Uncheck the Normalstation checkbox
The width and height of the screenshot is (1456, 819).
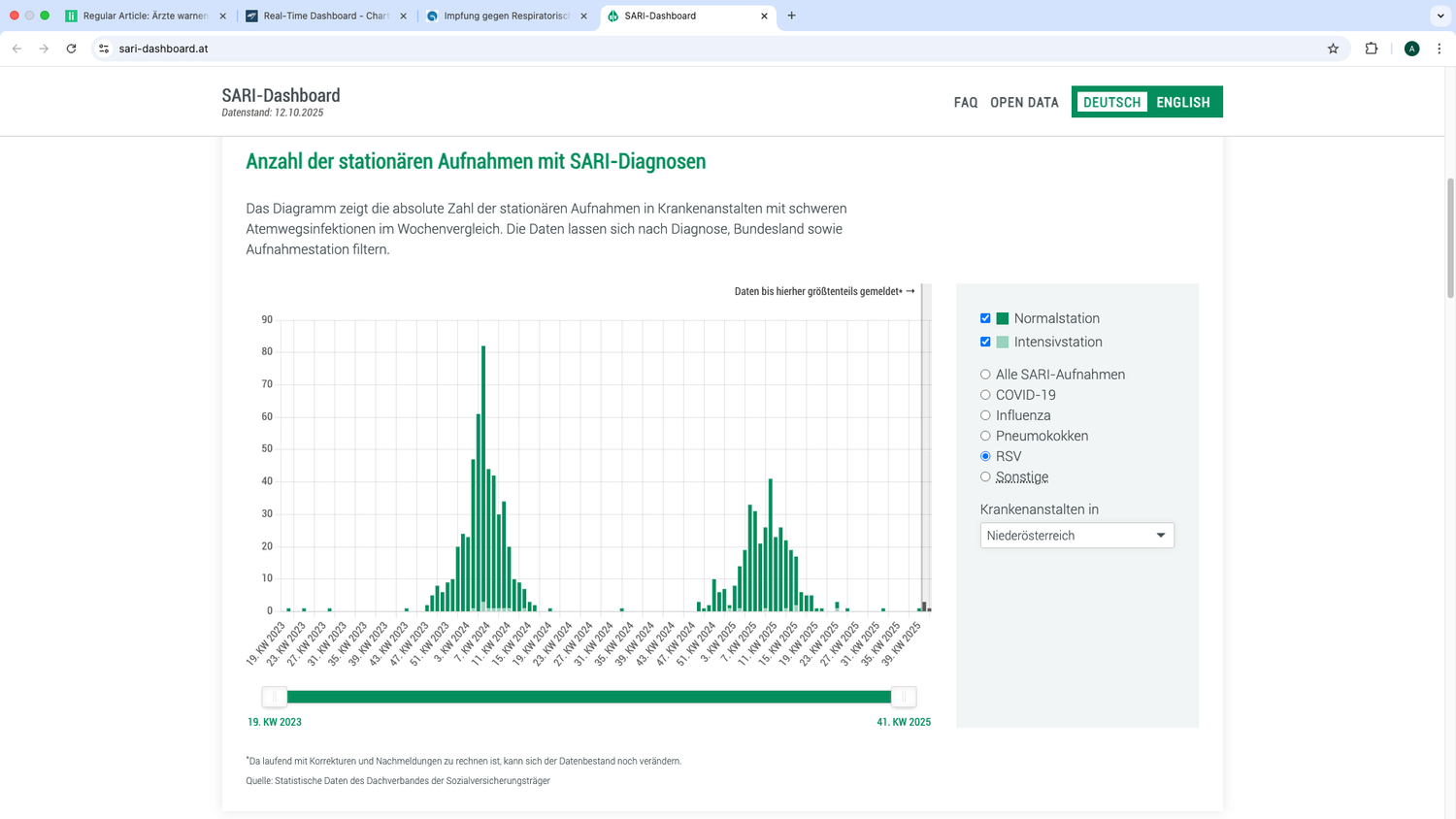point(985,318)
